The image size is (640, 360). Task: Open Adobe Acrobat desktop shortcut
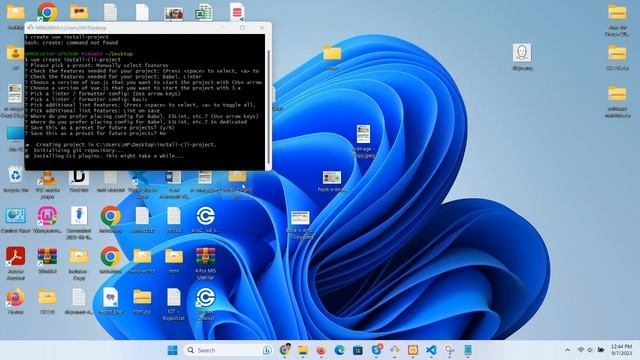(16, 256)
